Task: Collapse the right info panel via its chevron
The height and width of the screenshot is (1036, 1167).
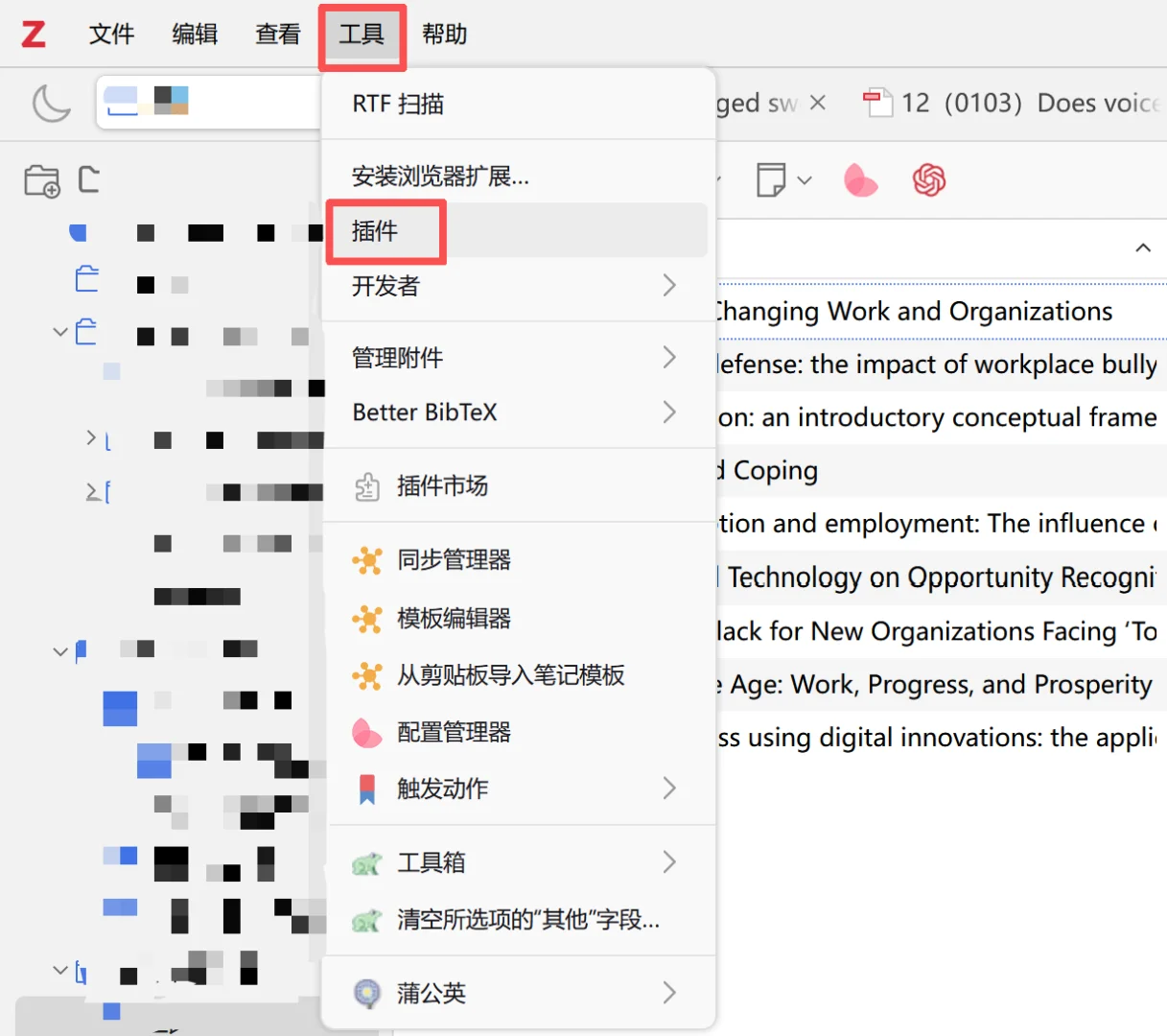Action: [x=1142, y=247]
